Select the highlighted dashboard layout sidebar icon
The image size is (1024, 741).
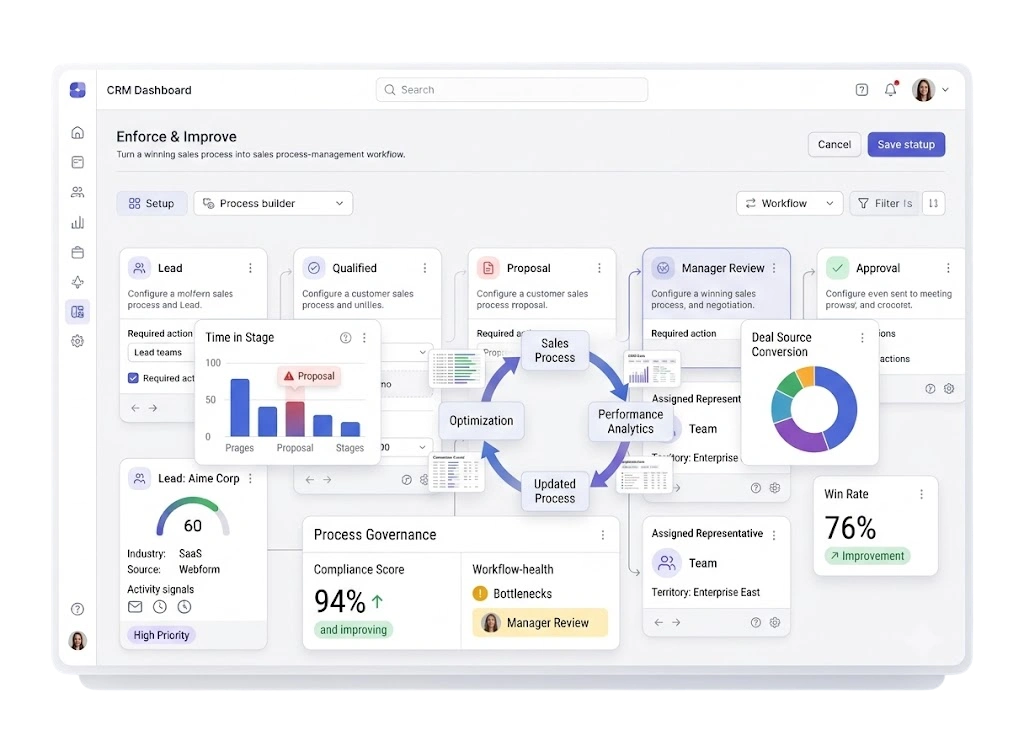coord(78,311)
